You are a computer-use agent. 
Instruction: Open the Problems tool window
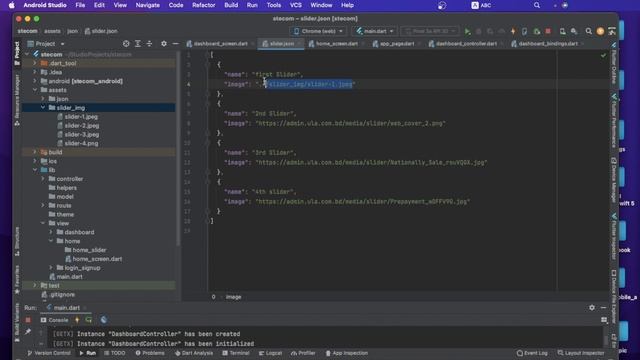click(x=150, y=353)
